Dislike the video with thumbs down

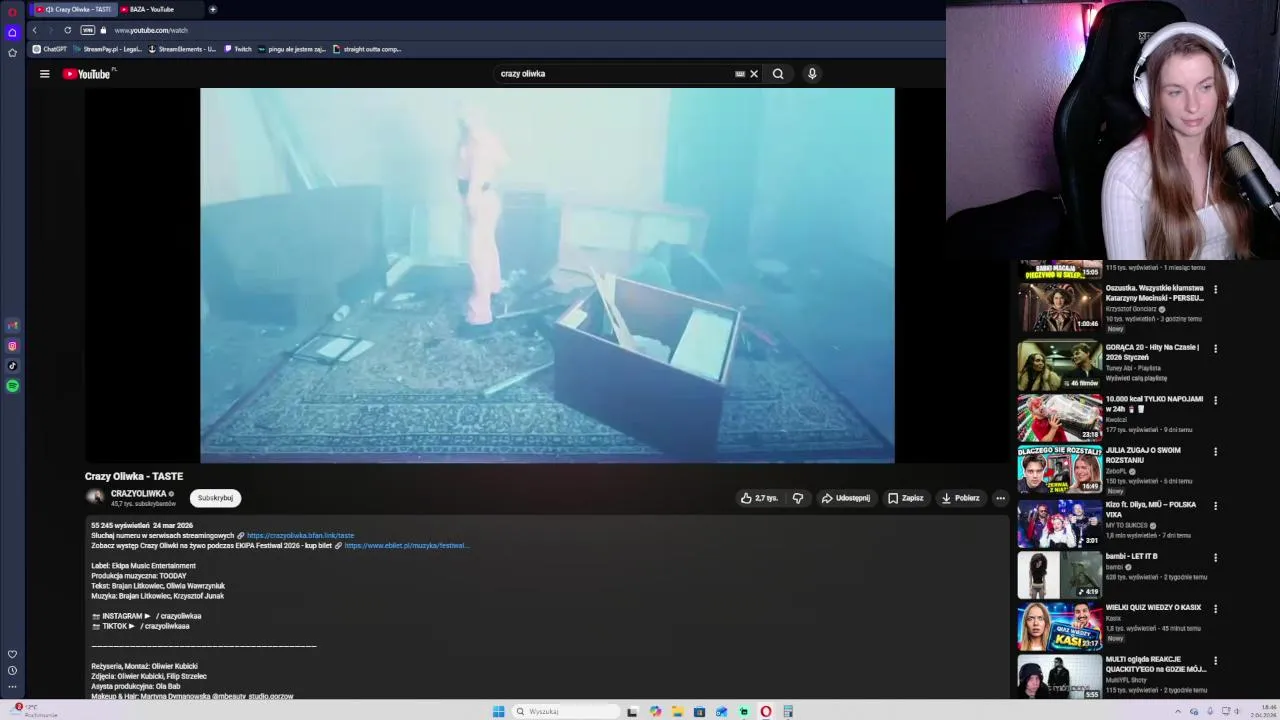(798, 498)
